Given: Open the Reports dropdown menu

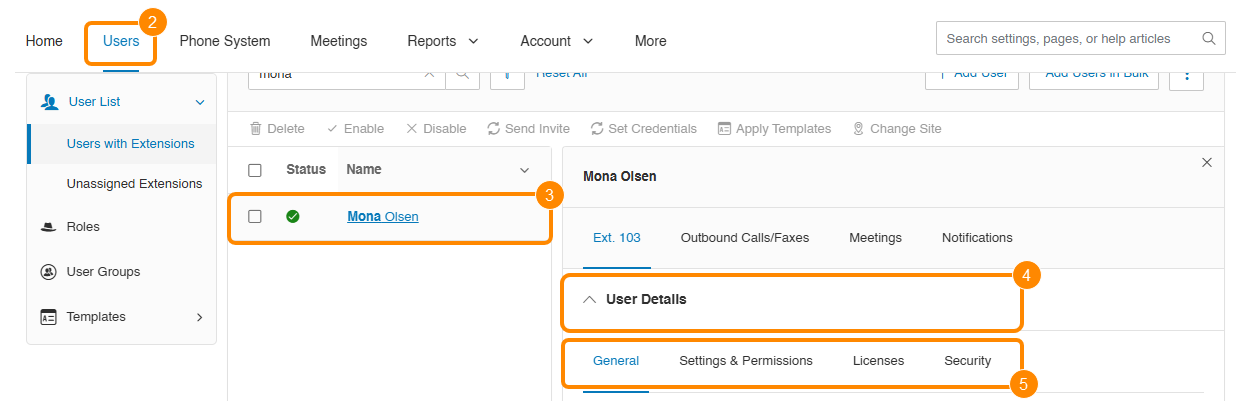Looking at the screenshot, I should pyautogui.click(x=442, y=41).
